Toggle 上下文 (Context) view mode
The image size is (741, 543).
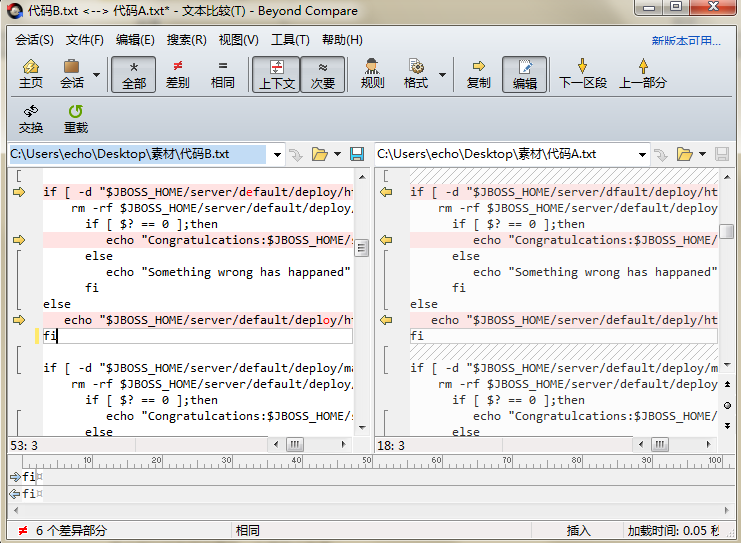click(276, 74)
